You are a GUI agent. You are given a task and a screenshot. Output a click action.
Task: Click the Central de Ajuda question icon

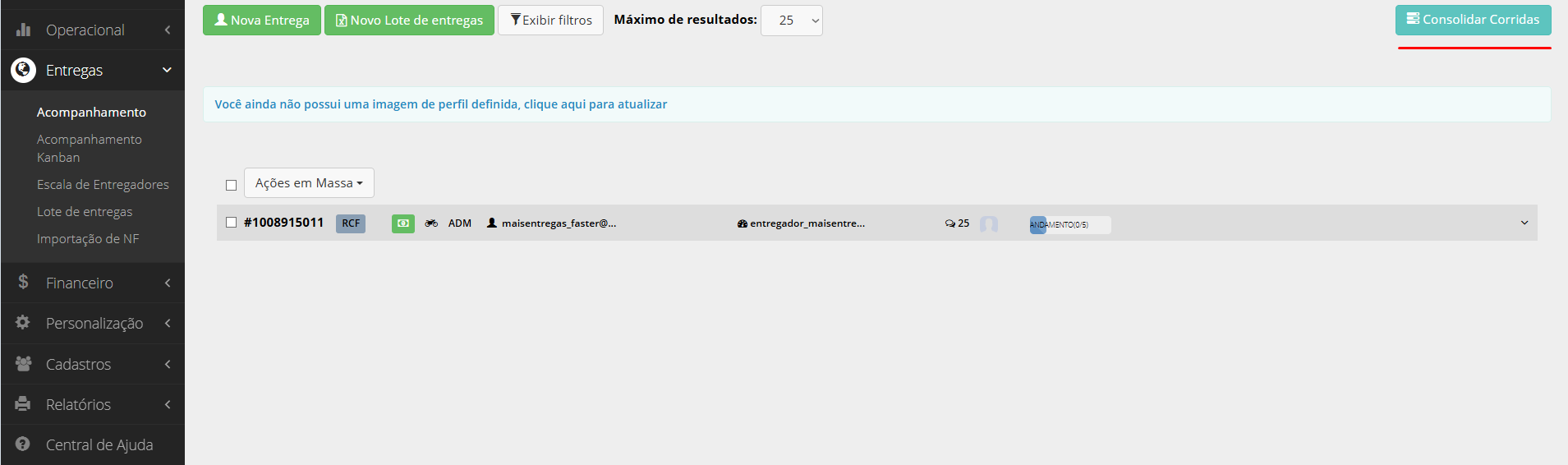23,444
